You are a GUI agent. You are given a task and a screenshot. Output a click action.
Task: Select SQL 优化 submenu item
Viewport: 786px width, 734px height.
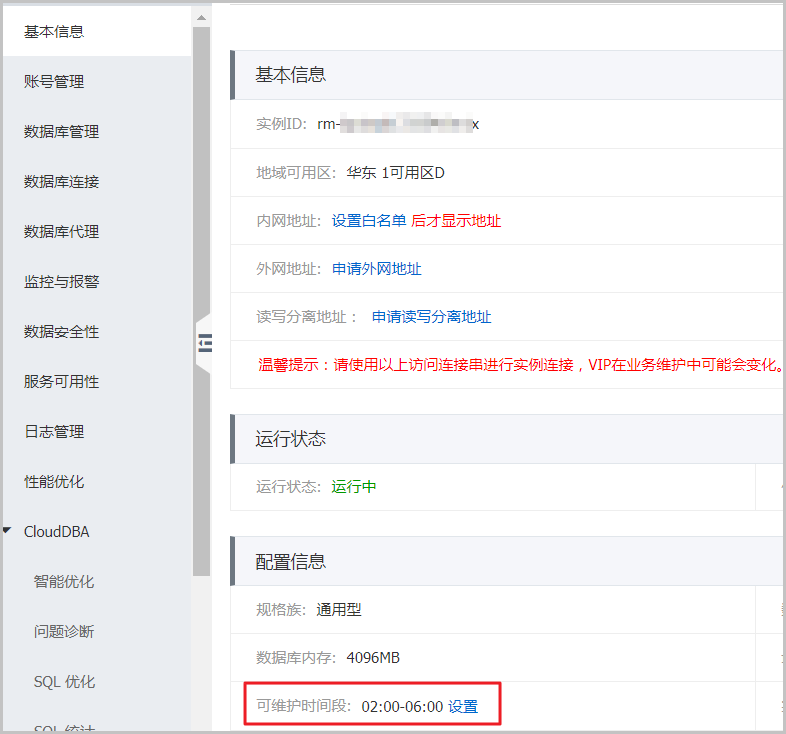pos(64,682)
